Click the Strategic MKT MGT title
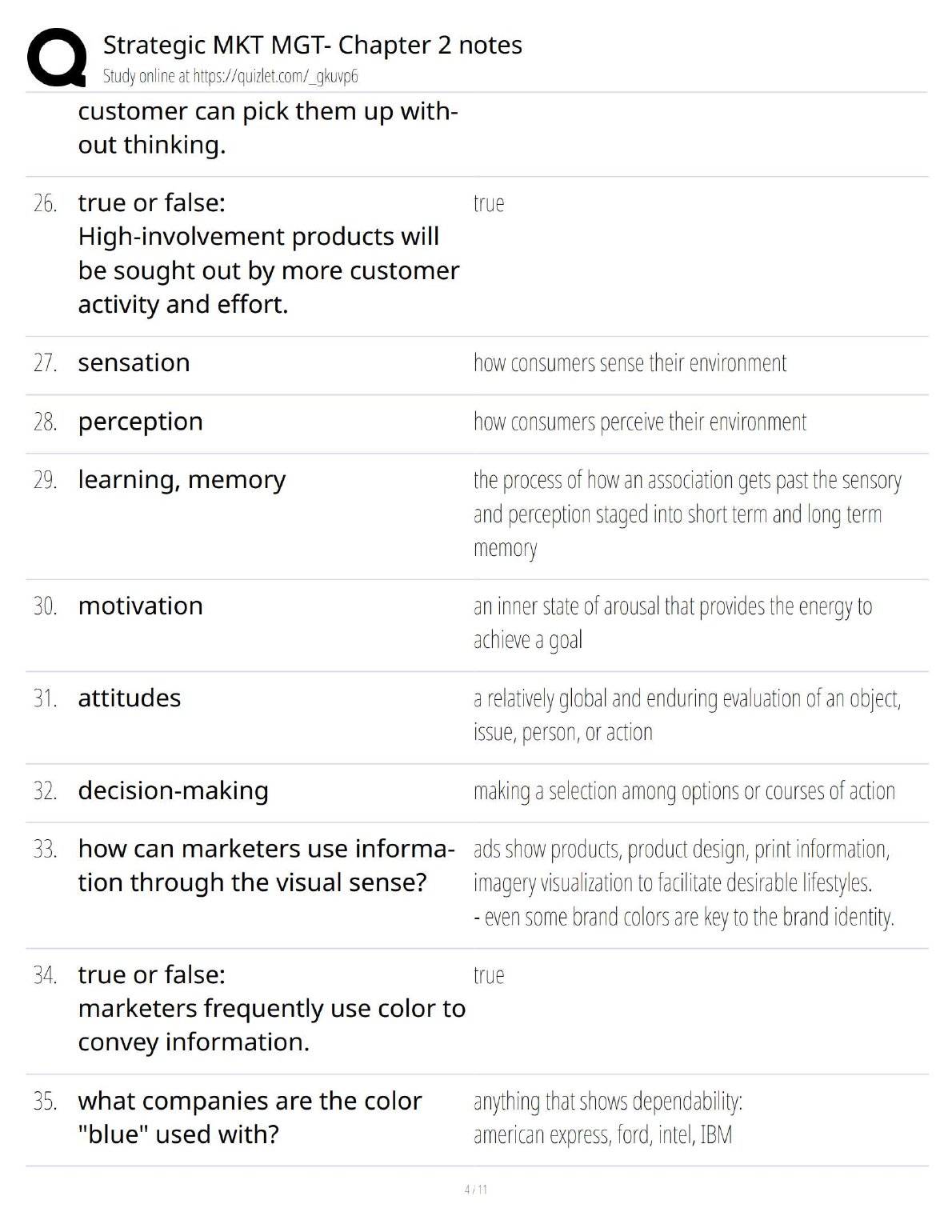Screen dimensions: 952x1232 pyautogui.click(x=312, y=45)
